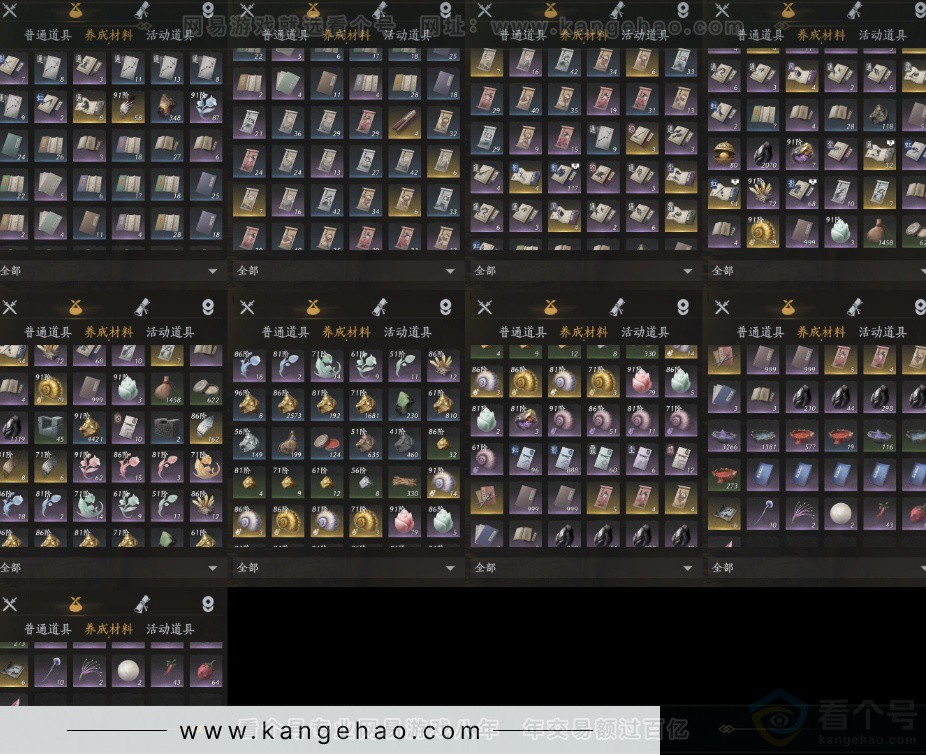Select 86阶 white cloth item count 162

tap(206, 427)
